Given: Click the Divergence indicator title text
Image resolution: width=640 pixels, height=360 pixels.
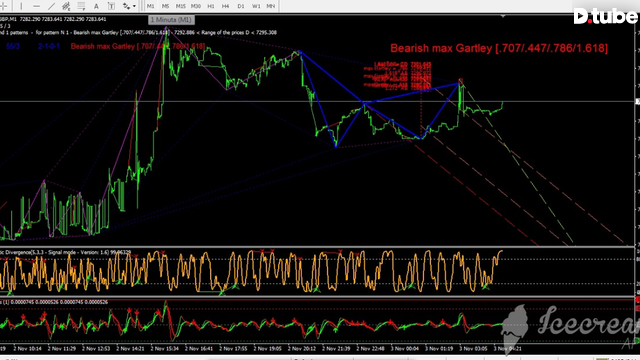Looking at the screenshot, I should [x=65, y=252].
